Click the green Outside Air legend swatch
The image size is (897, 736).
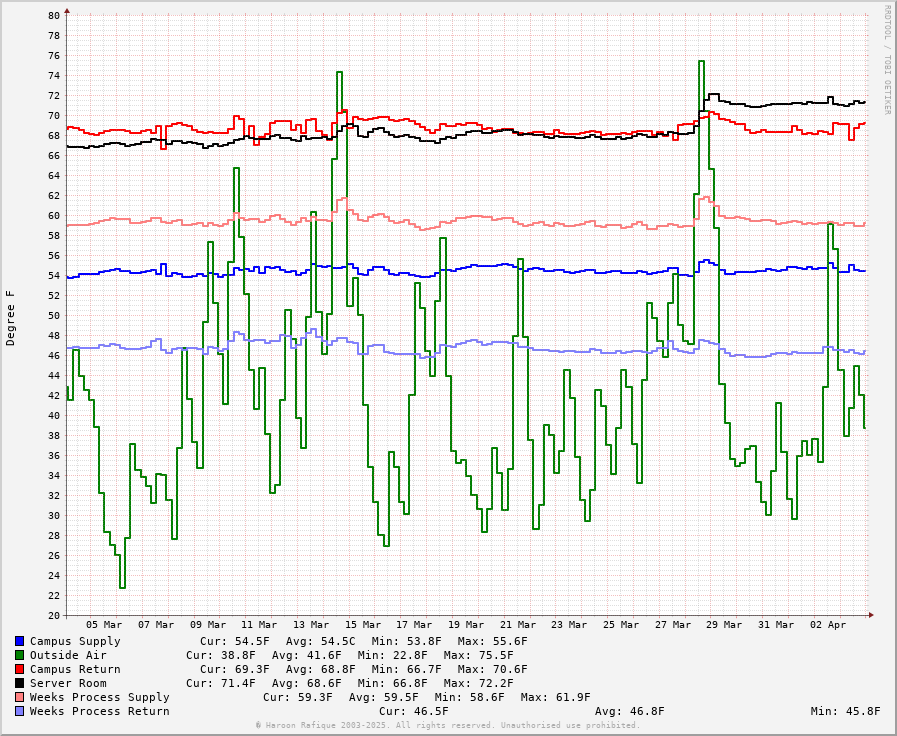point(19,655)
